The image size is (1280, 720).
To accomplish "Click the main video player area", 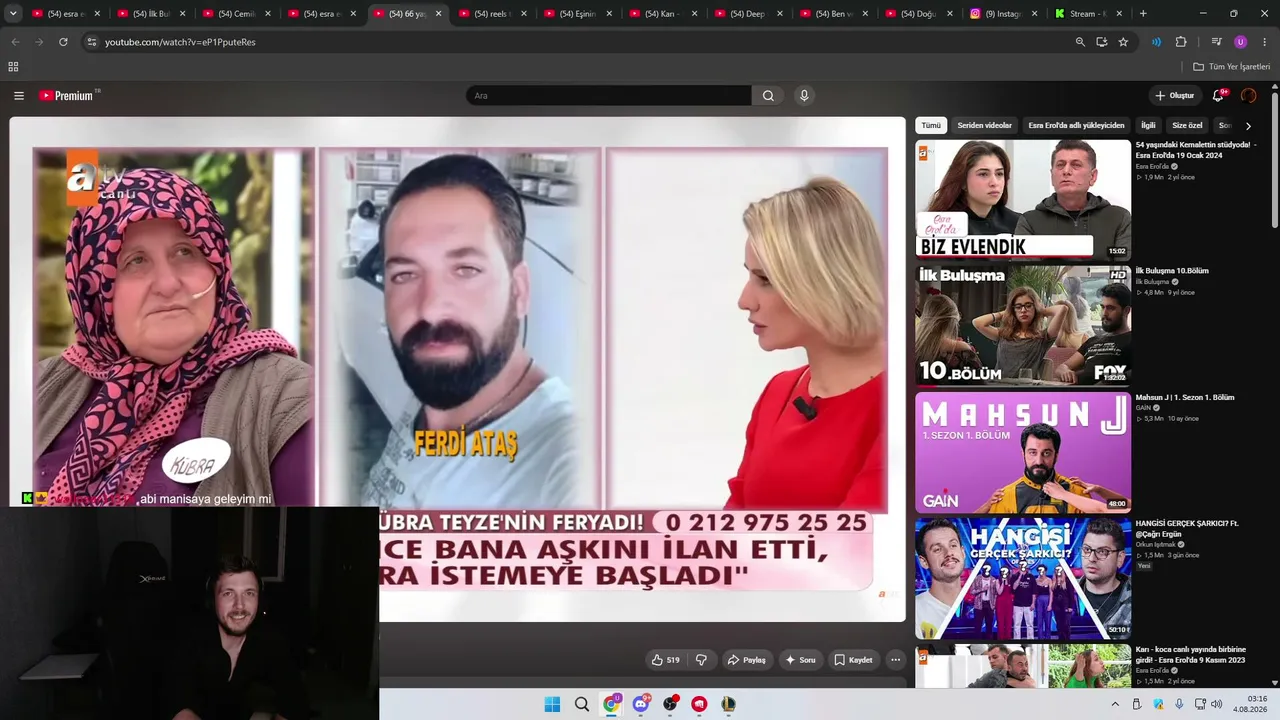I will [x=458, y=369].
